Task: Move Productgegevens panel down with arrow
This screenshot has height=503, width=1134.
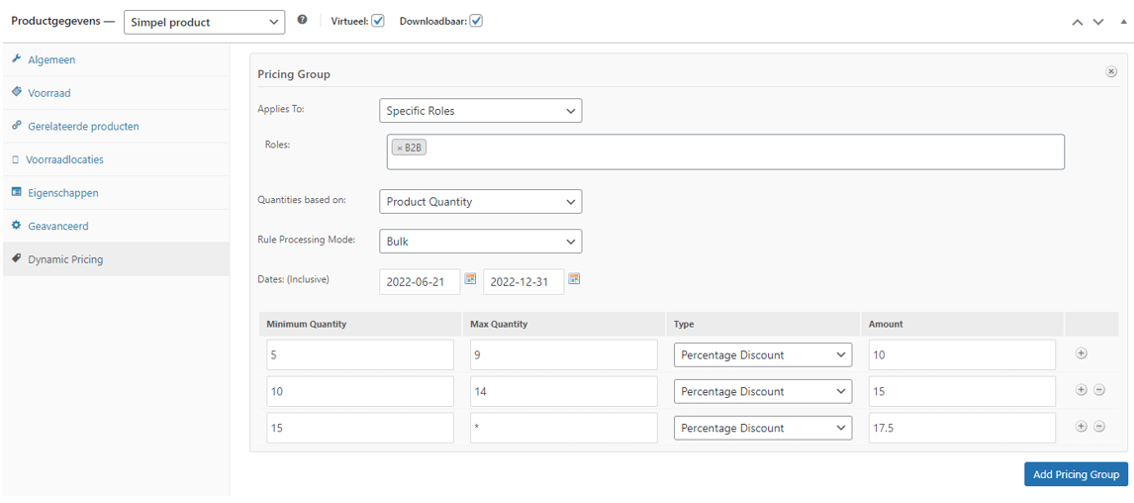Action: pyautogui.click(x=1099, y=22)
